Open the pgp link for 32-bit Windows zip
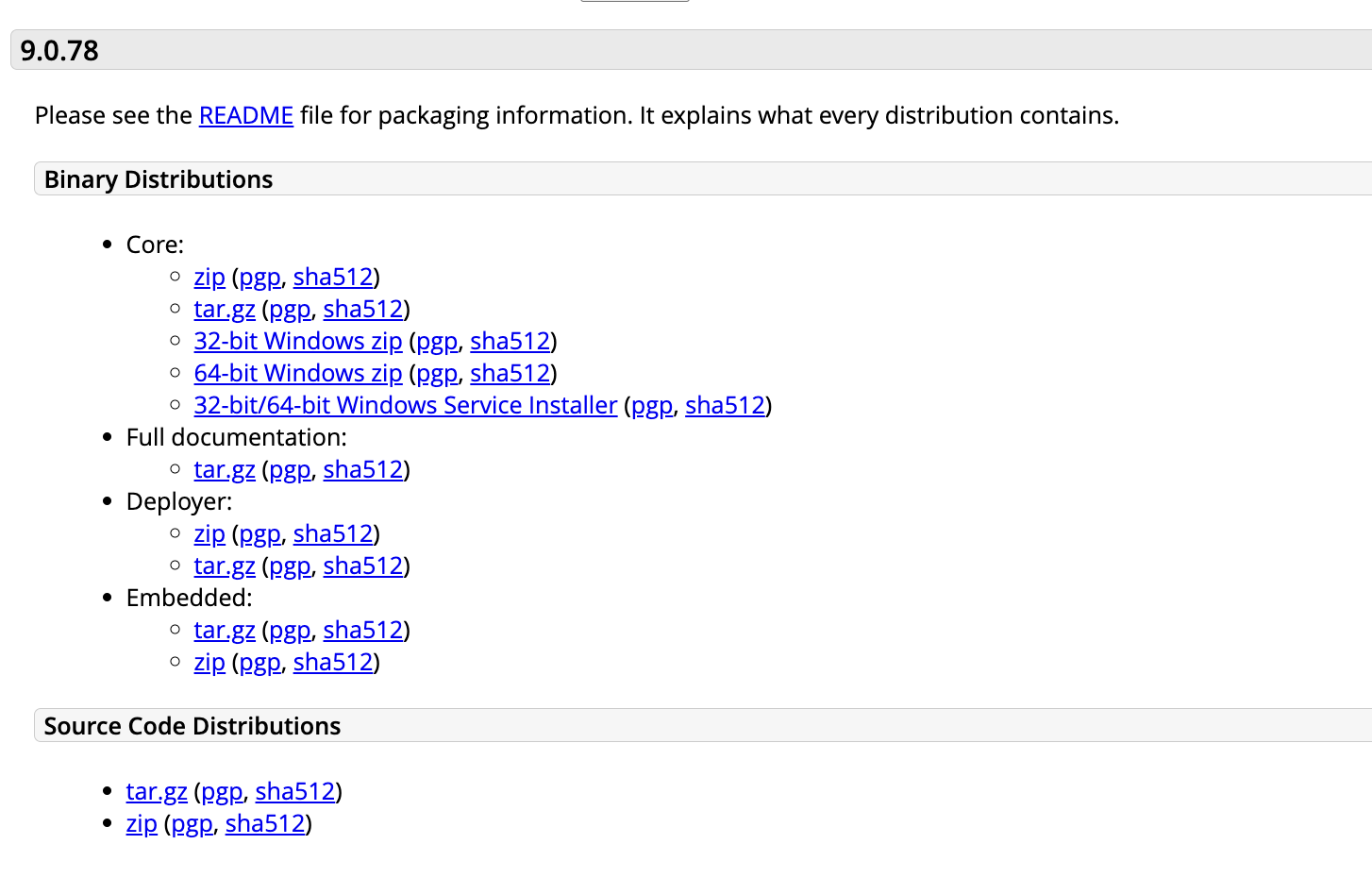The height and width of the screenshot is (895, 1372). click(x=438, y=341)
